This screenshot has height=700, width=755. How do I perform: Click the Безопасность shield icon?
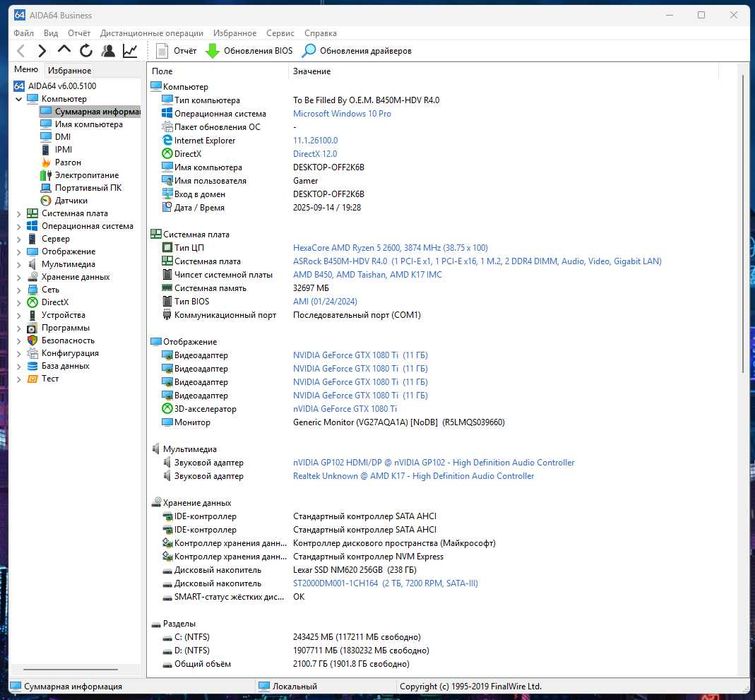[32, 340]
